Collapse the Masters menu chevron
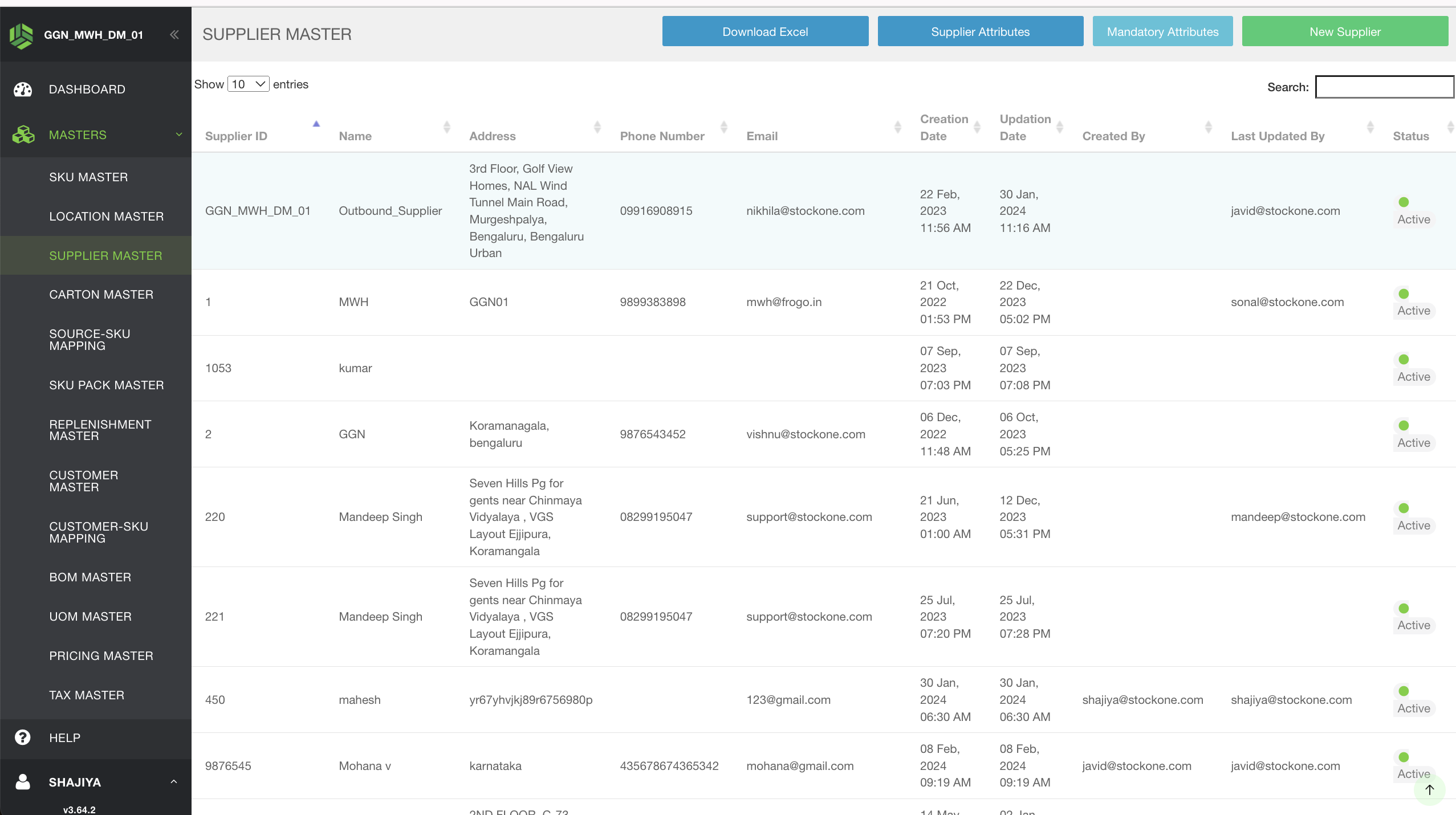Viewport: 1456px width, 815px height. coord(179,135)
